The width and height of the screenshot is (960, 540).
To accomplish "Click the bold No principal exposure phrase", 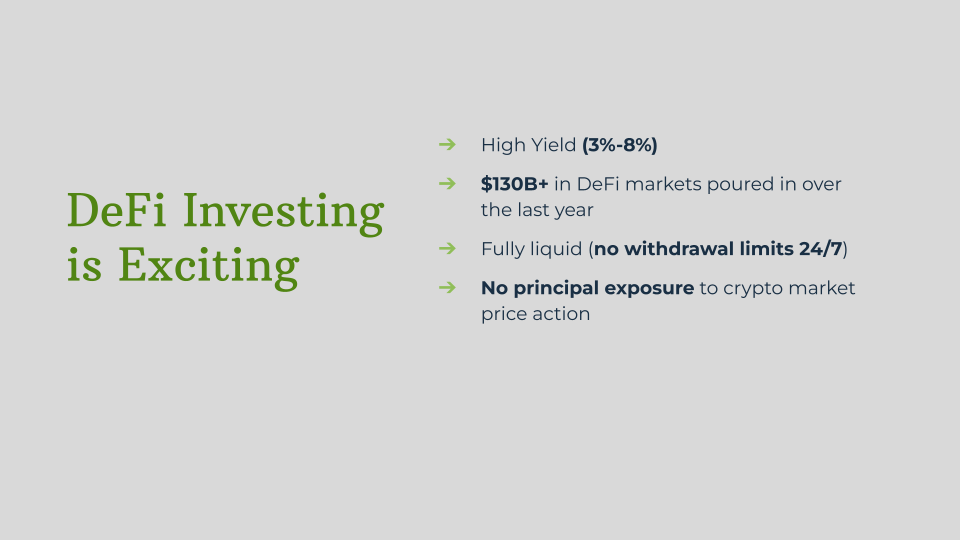I will coord(588,288).
